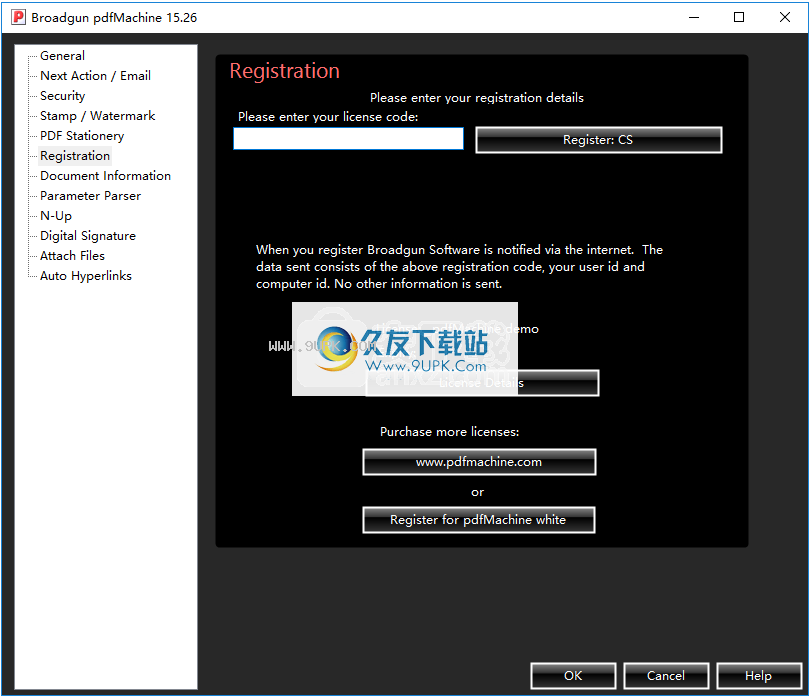
Task: Open PDF Stationery settings
Action: (x=82, y=136)
